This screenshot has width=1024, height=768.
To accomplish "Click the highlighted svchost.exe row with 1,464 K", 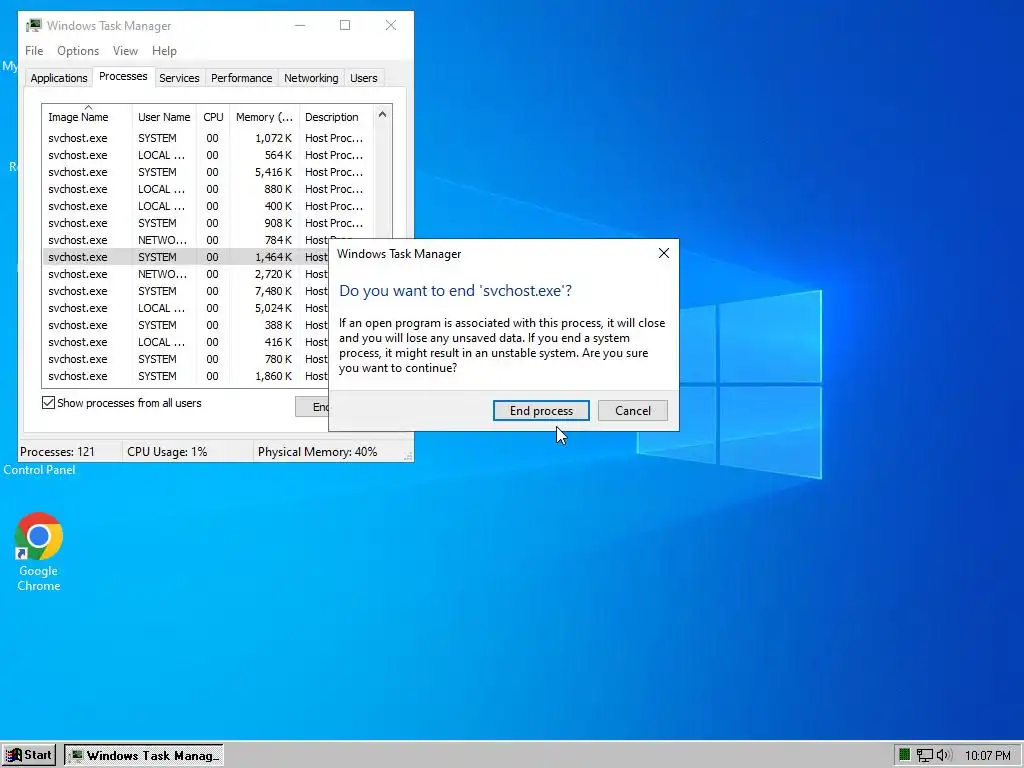I will 186,257.
